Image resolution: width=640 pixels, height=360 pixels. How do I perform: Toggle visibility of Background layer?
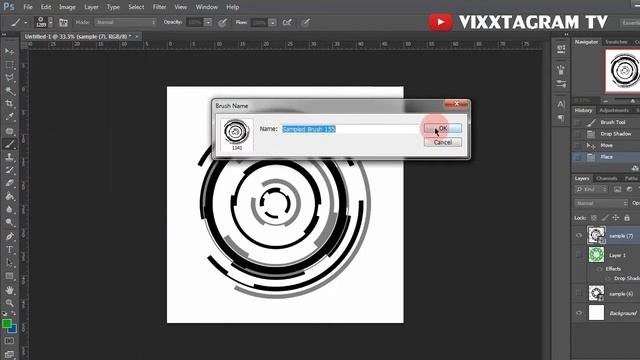coord(579,313)
